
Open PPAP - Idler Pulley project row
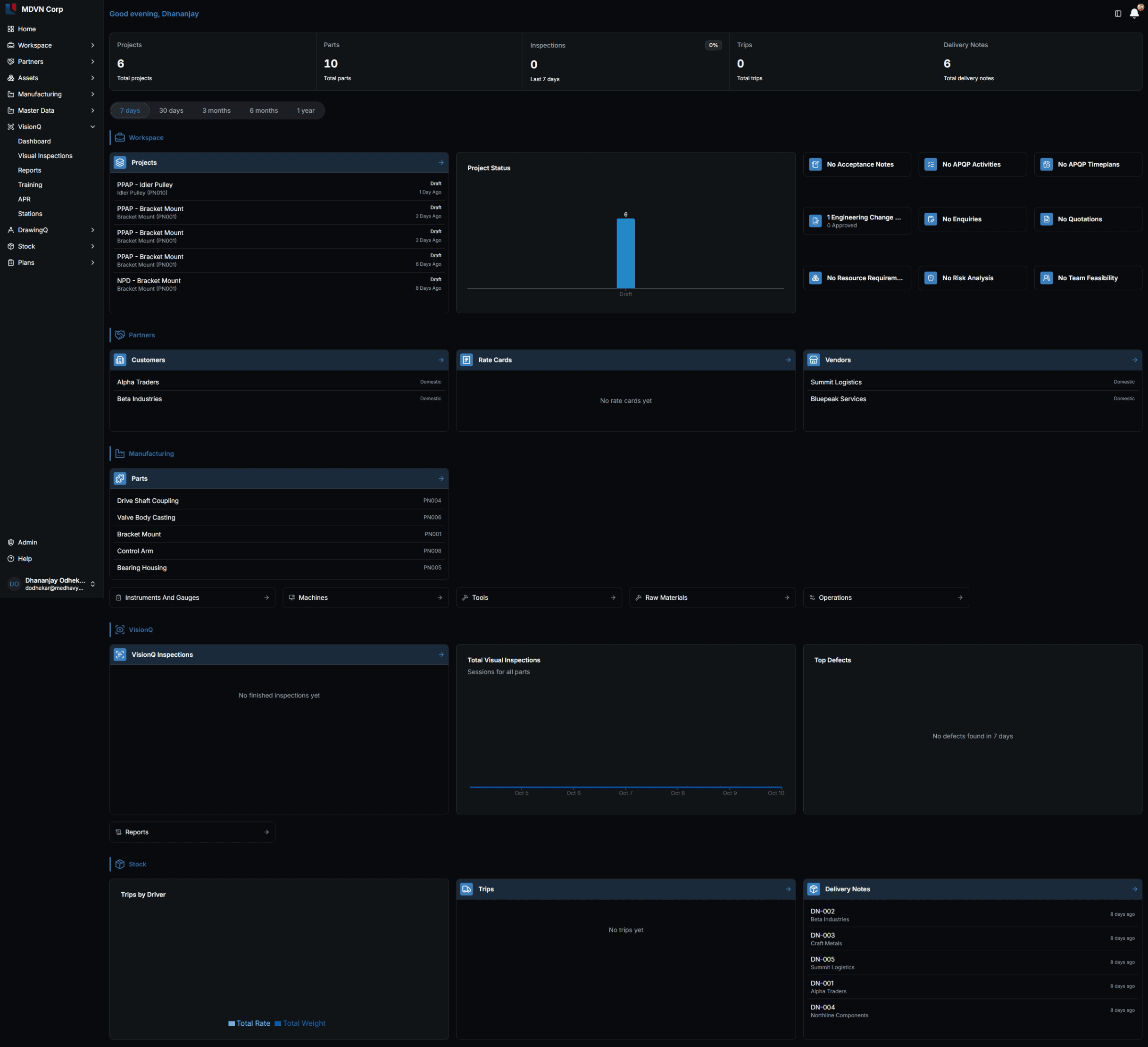coord(279,188)
